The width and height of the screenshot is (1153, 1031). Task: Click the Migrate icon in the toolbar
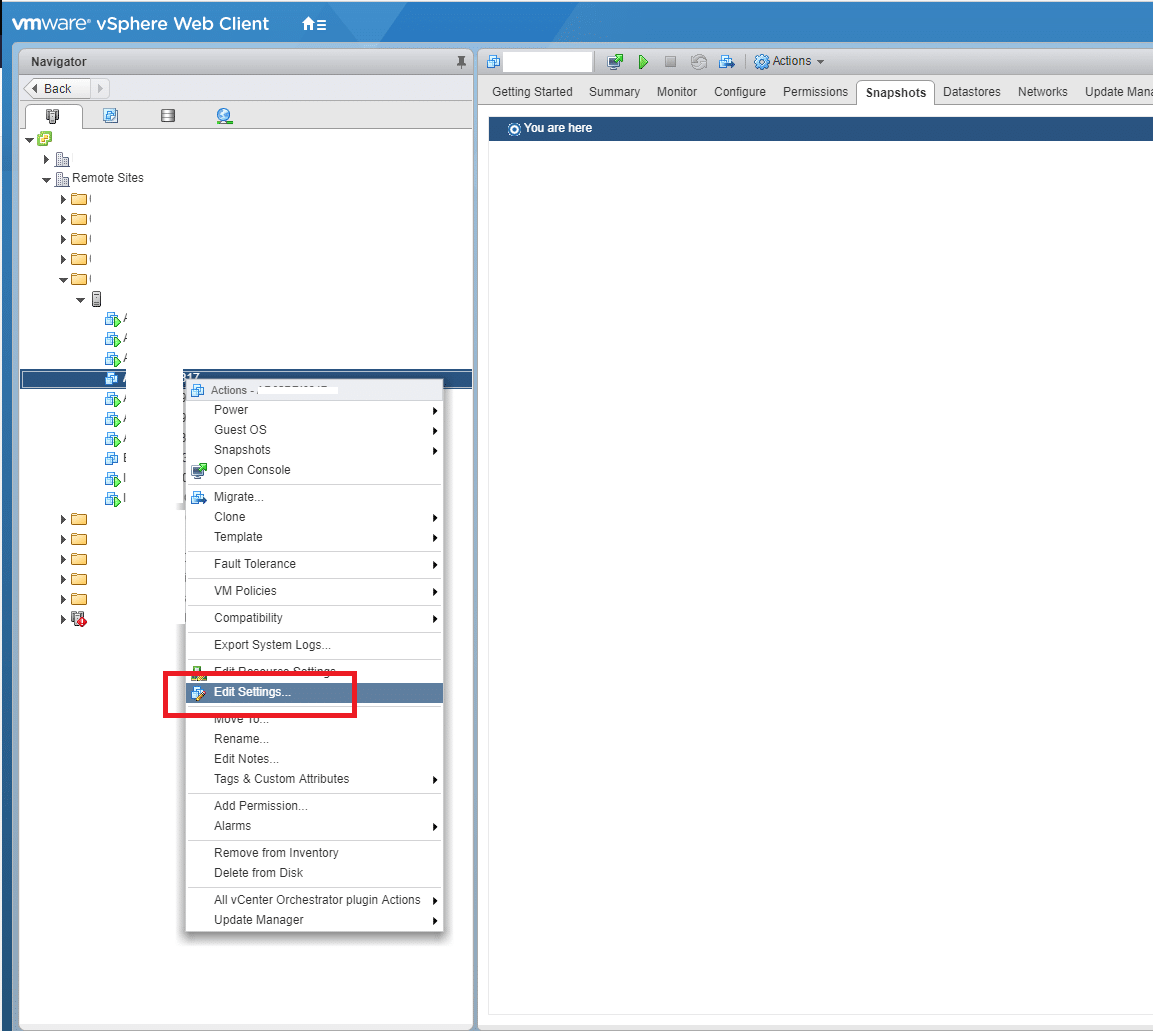[727, 62]
